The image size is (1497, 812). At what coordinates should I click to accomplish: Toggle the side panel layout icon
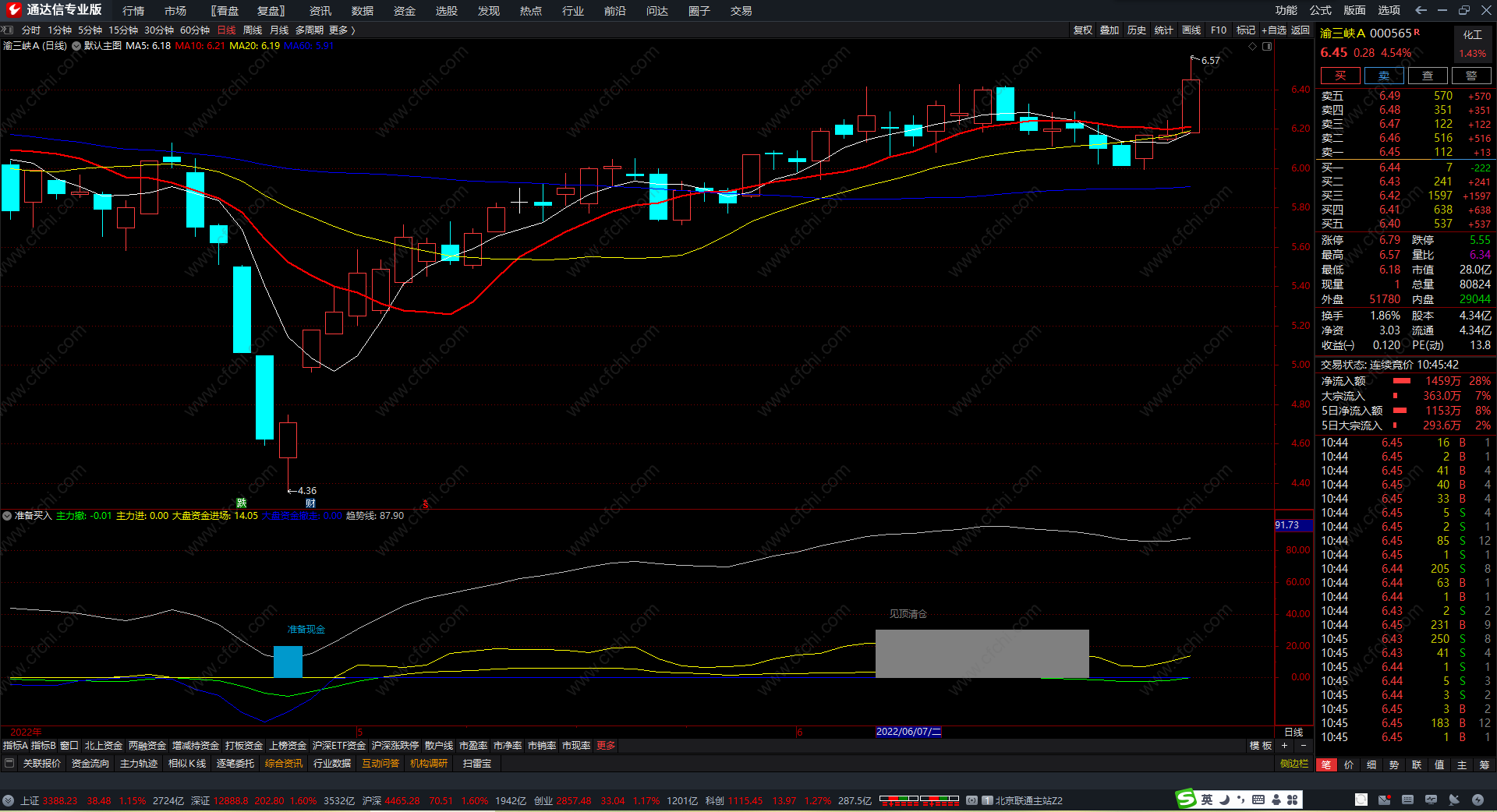[x=1267, y=46]
